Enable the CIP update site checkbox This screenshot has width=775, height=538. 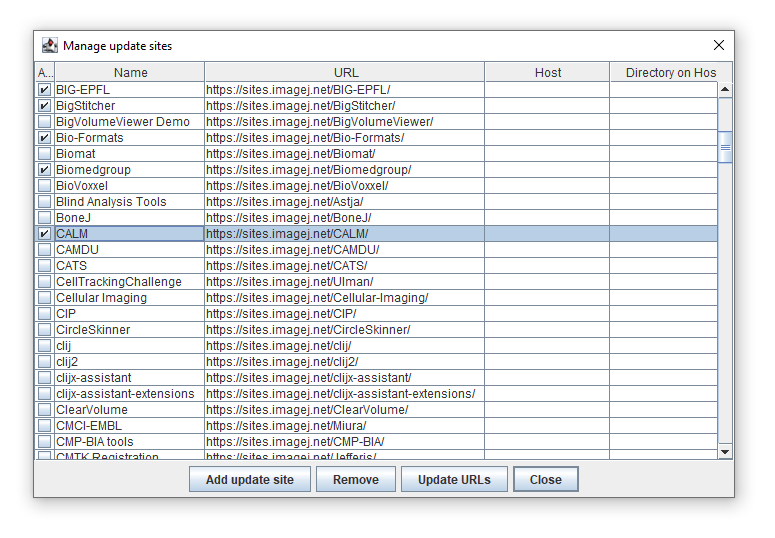point(44,314)
